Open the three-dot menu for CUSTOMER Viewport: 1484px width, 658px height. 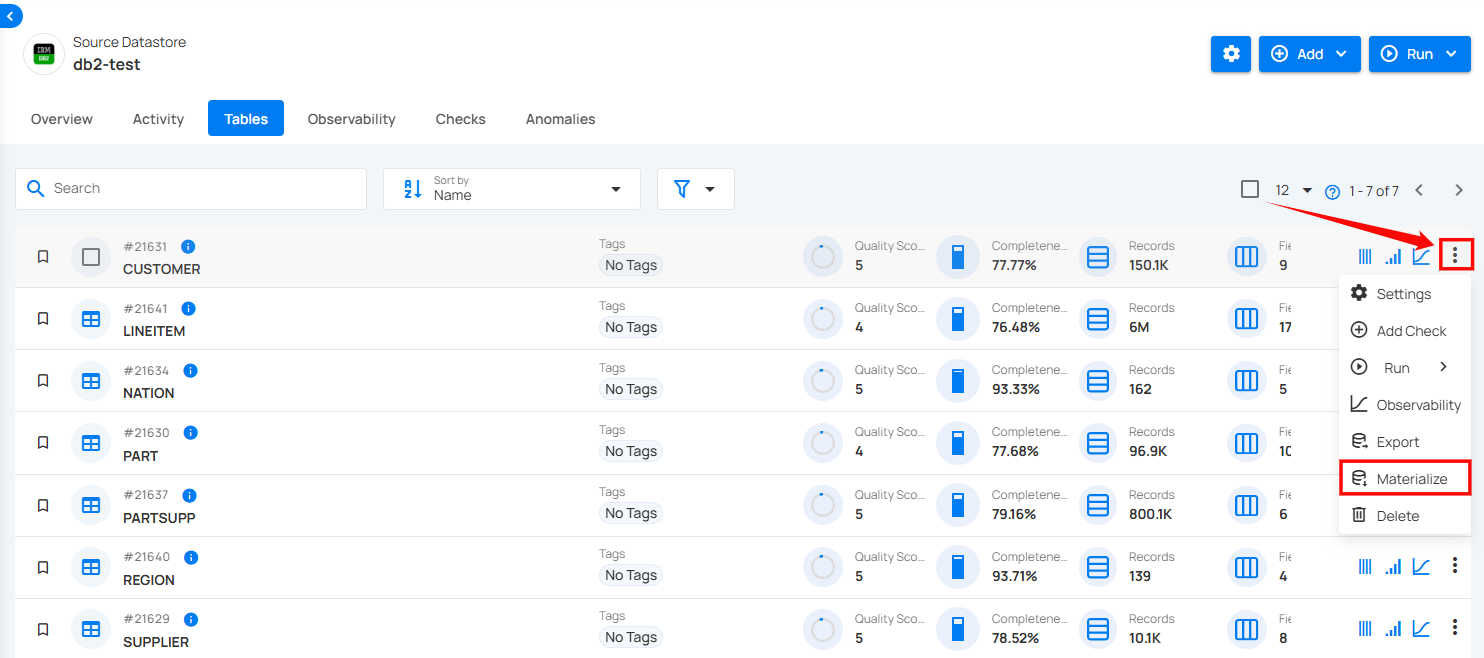tap(1455, 256)
